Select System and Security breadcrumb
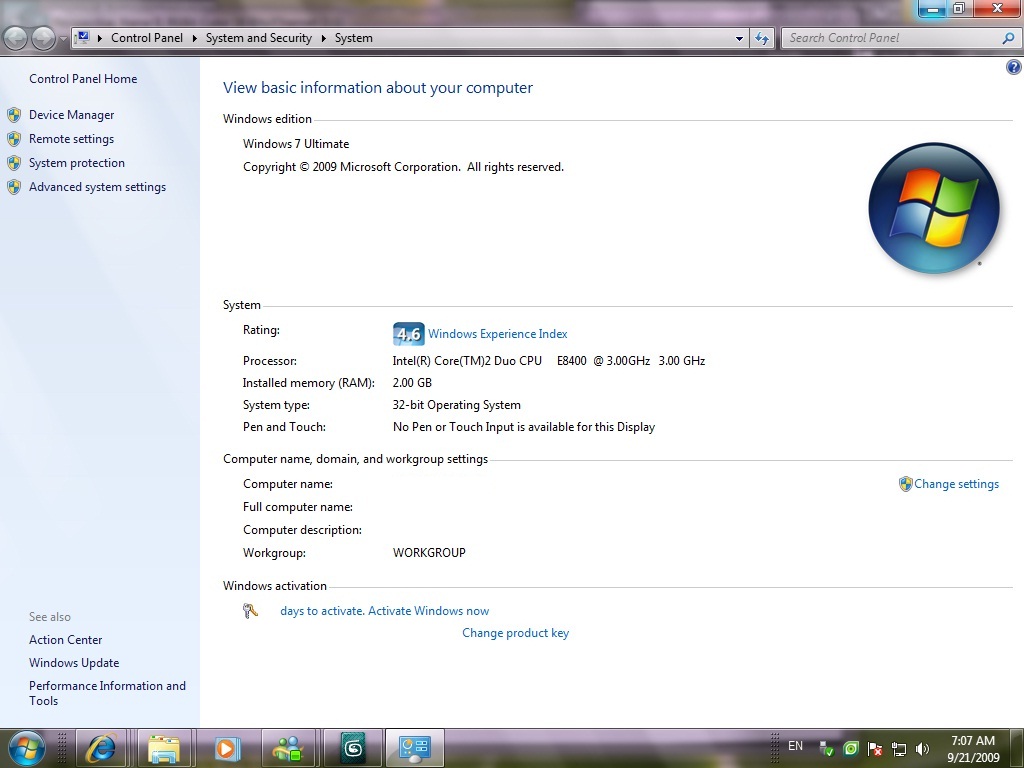The height and width of the screenshot is (768, 1024). [x=259, y=38]
